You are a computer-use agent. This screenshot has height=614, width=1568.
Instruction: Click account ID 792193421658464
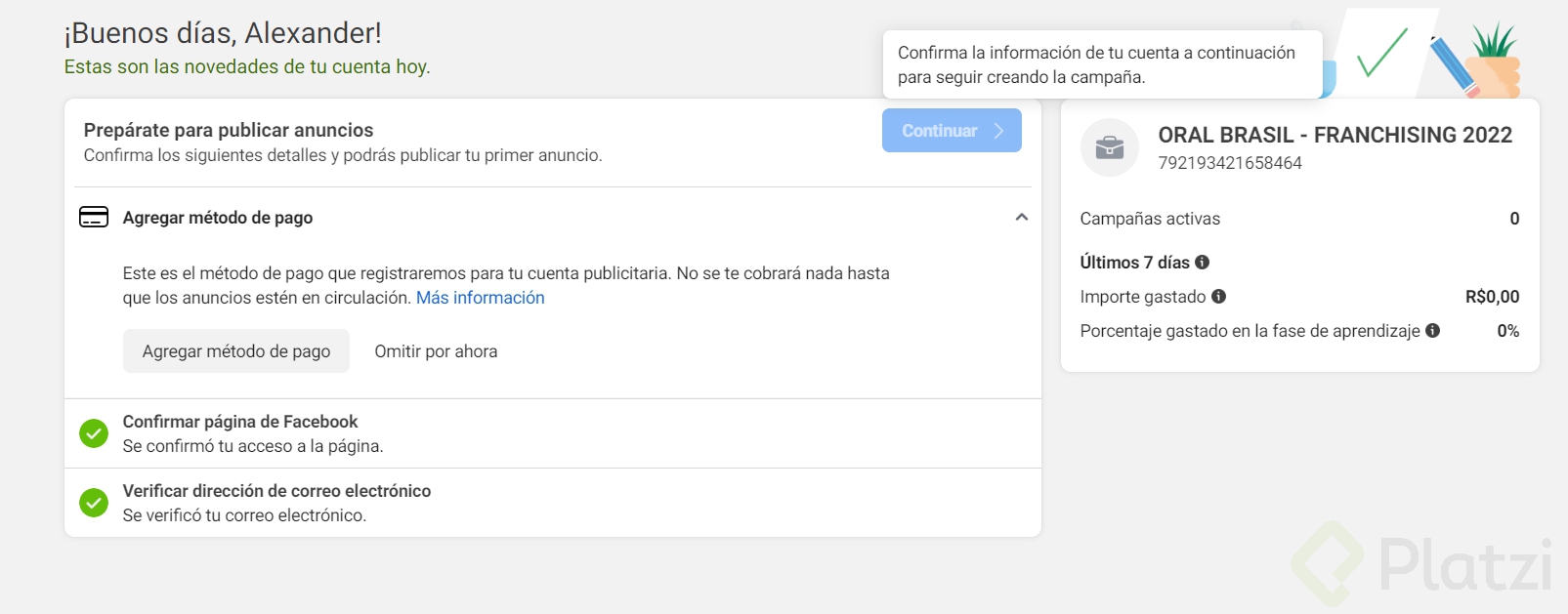click(x=1230, y=163)
